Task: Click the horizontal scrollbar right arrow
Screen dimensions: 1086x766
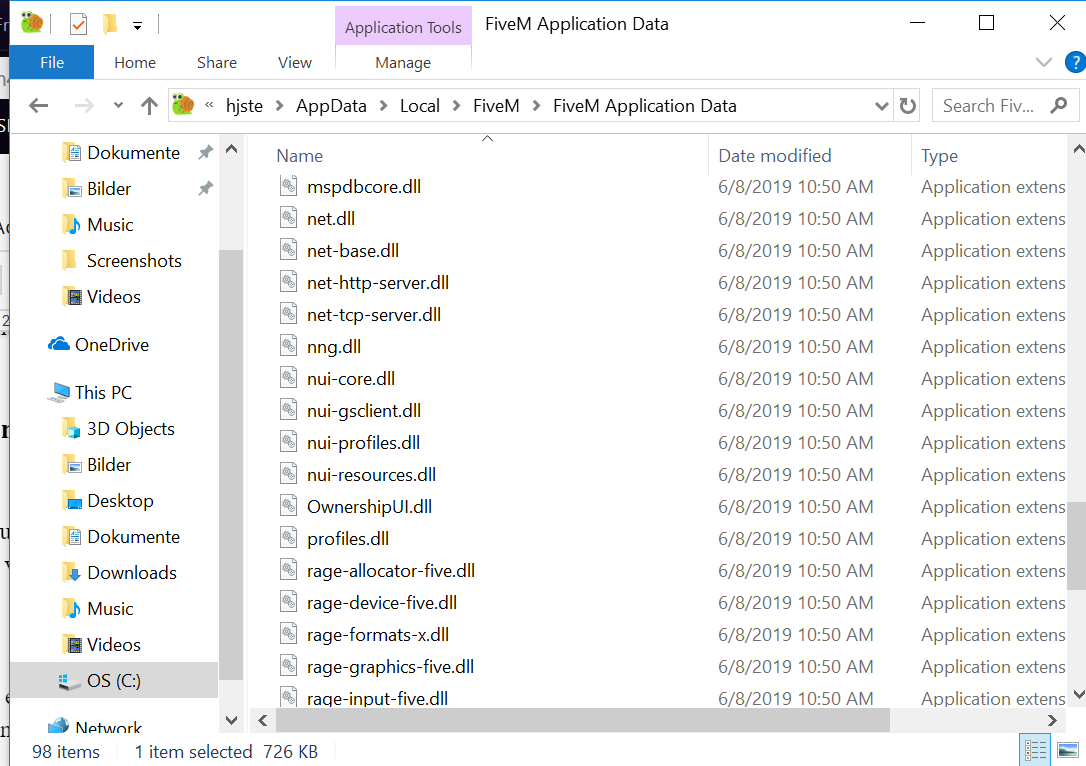Action: [x=1053, y=720]
